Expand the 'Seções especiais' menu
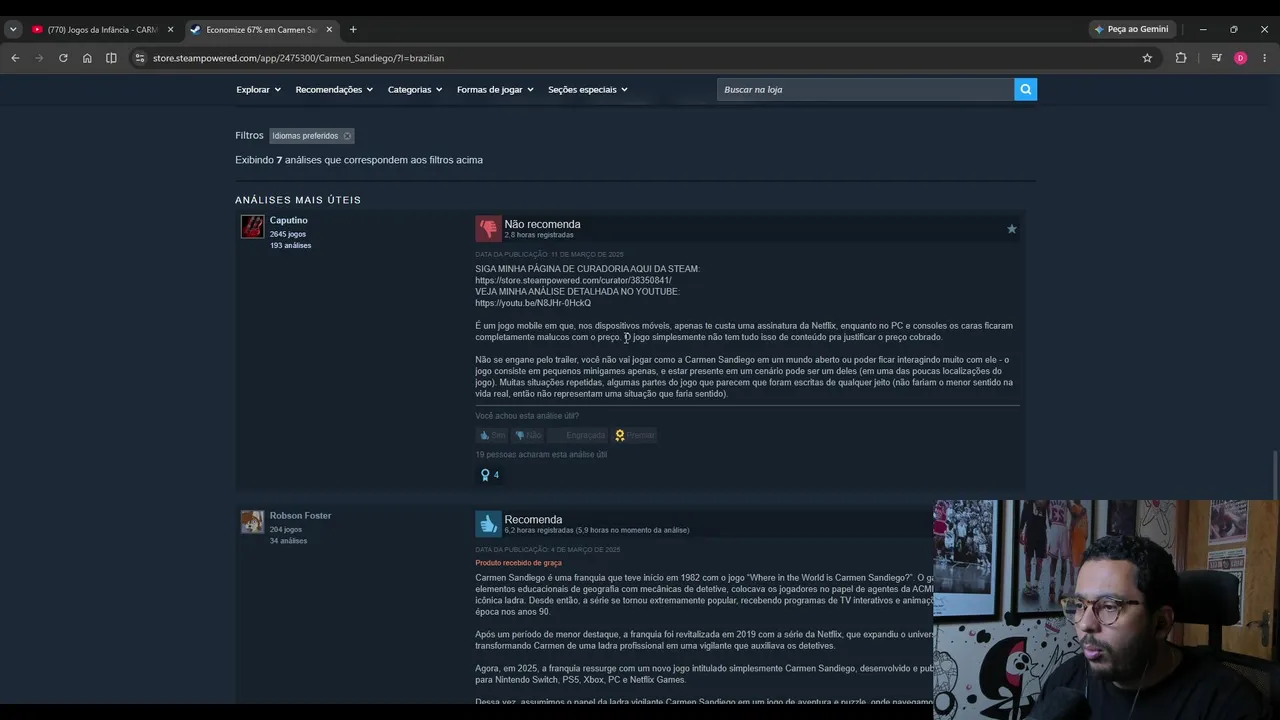Screen dimensions: 1280x720 point(588,89)
